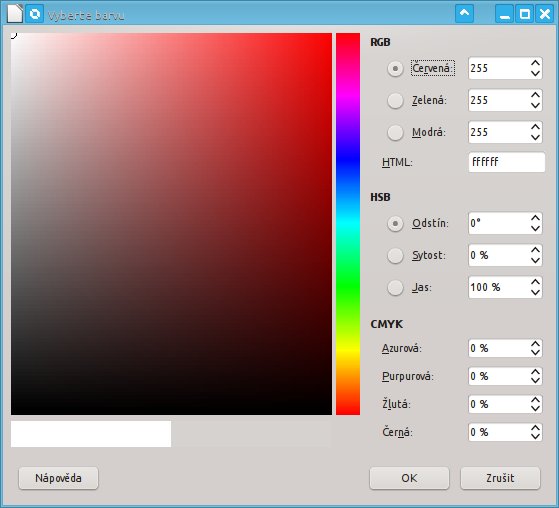This screenshot has height=508, width=559.
Task: Click the white current color preview swatch
Action: tap(91, 434)
